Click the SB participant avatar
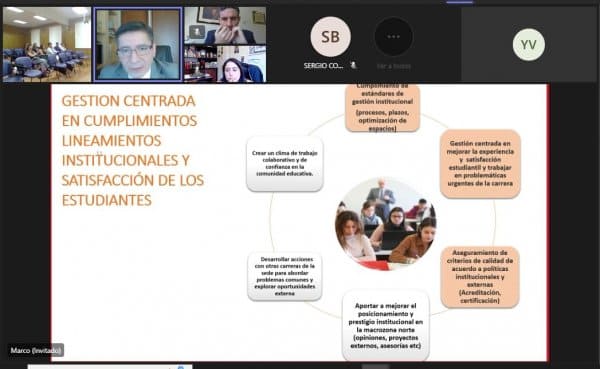The image size is (600, 369). tap(330, 37)
